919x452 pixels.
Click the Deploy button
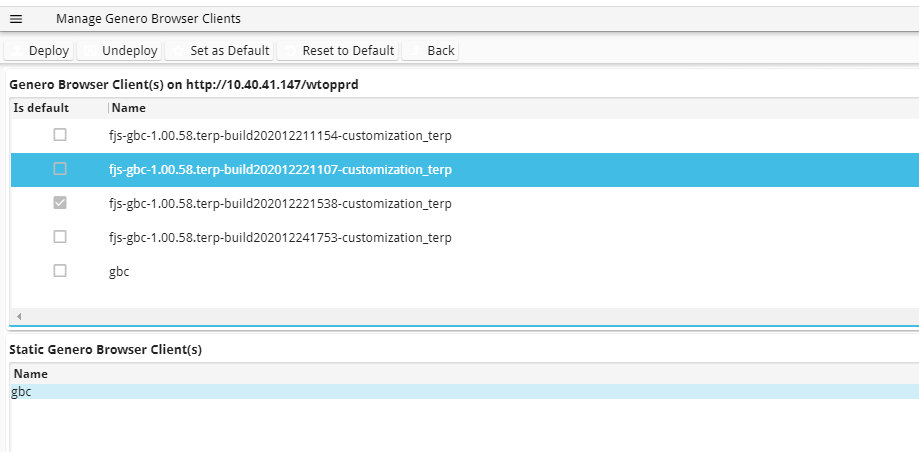[x=39, y=50]
